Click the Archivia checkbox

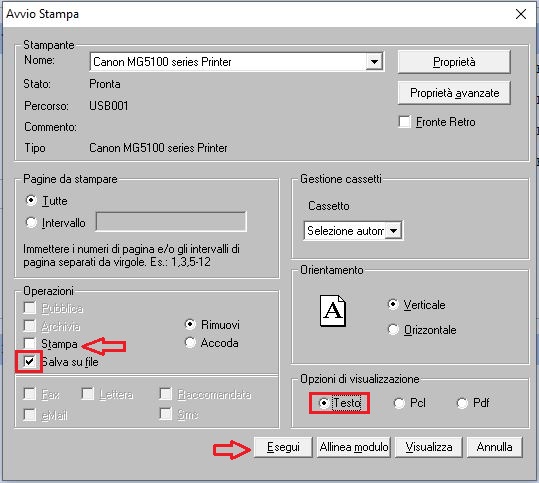(30, 325)
